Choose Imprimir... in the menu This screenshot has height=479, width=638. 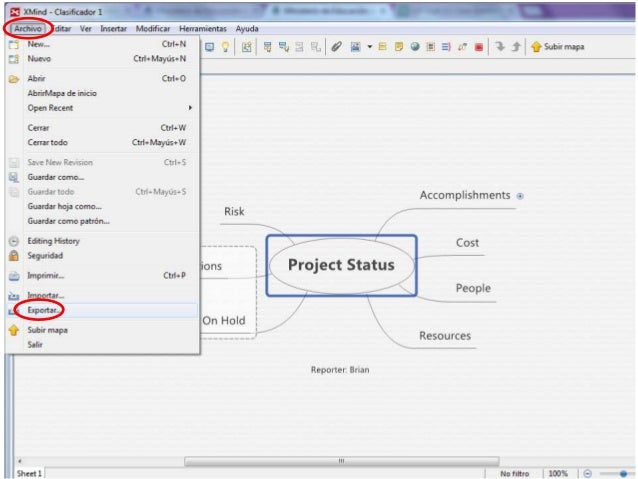point(102,276)
